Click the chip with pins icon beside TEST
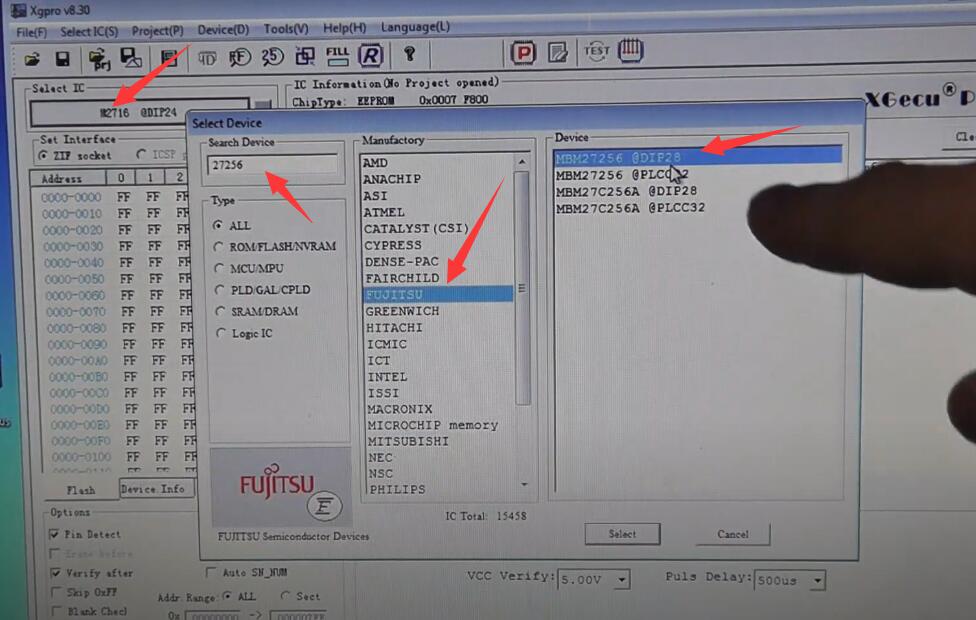 (630, 50)
